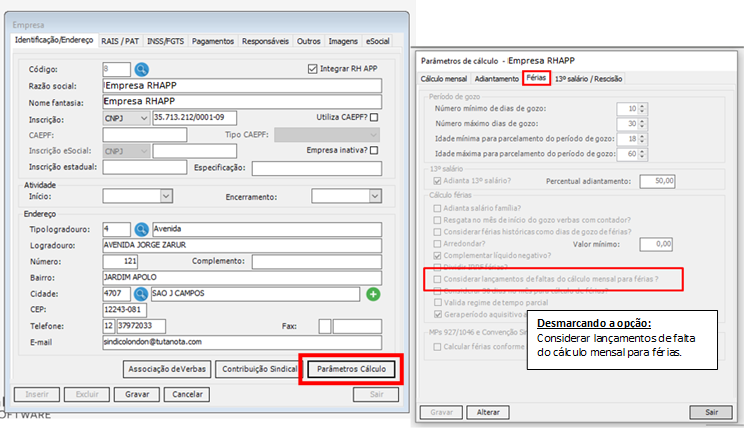Open the Adiantamento tab
Image resolution: width=744 pixels, height=428 pixels.
click(x=497, y=79)
